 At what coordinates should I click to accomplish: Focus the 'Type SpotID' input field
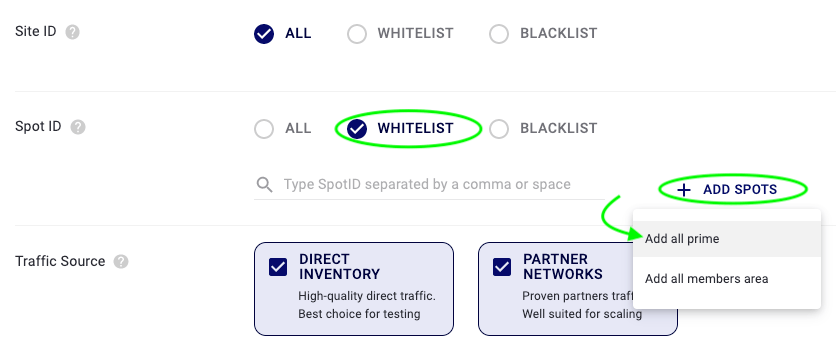[x=429, y=184]
